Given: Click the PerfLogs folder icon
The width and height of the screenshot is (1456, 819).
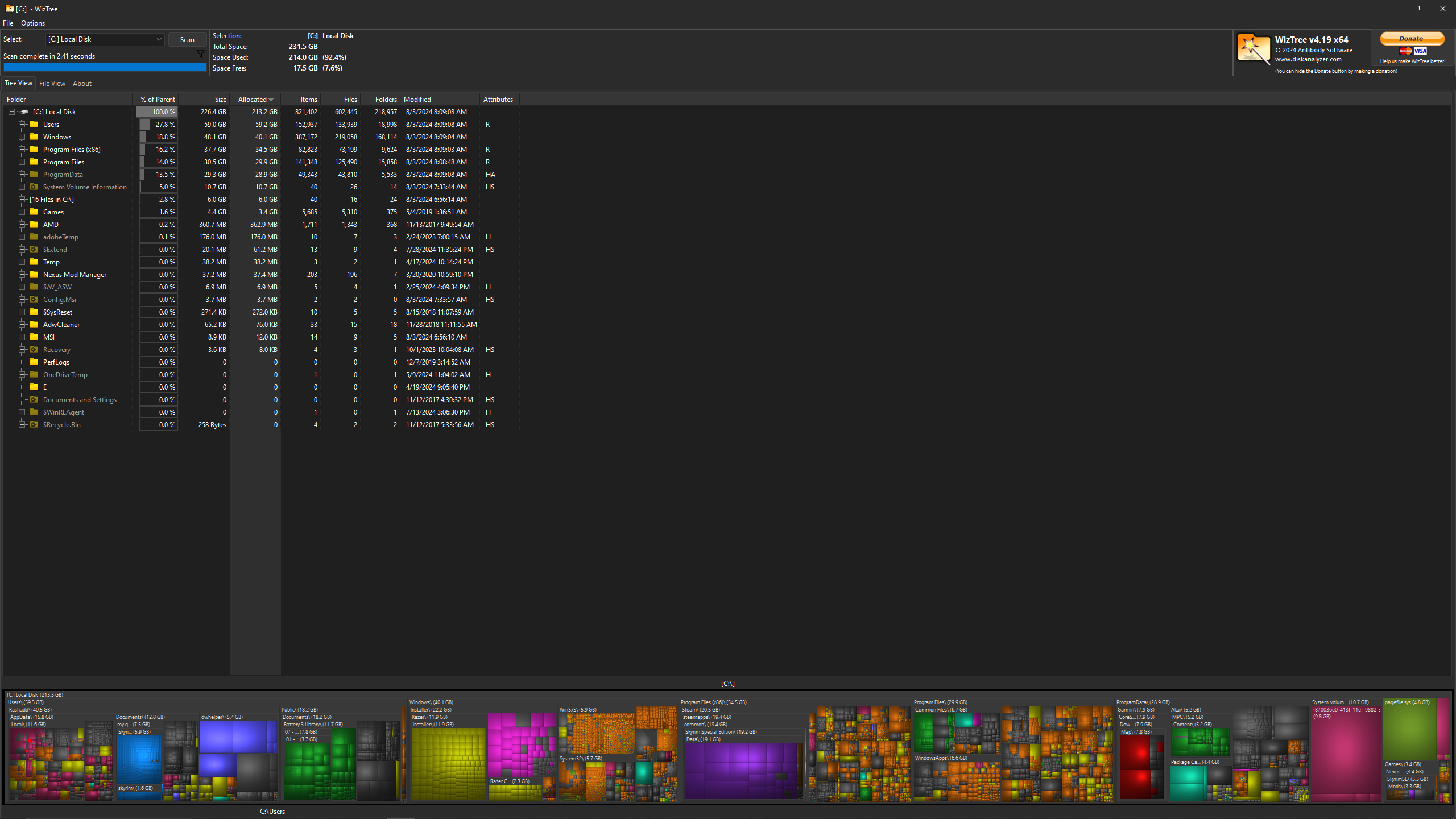Looking at the screenshot, I should pyautogui.click(x=34, y=362).
